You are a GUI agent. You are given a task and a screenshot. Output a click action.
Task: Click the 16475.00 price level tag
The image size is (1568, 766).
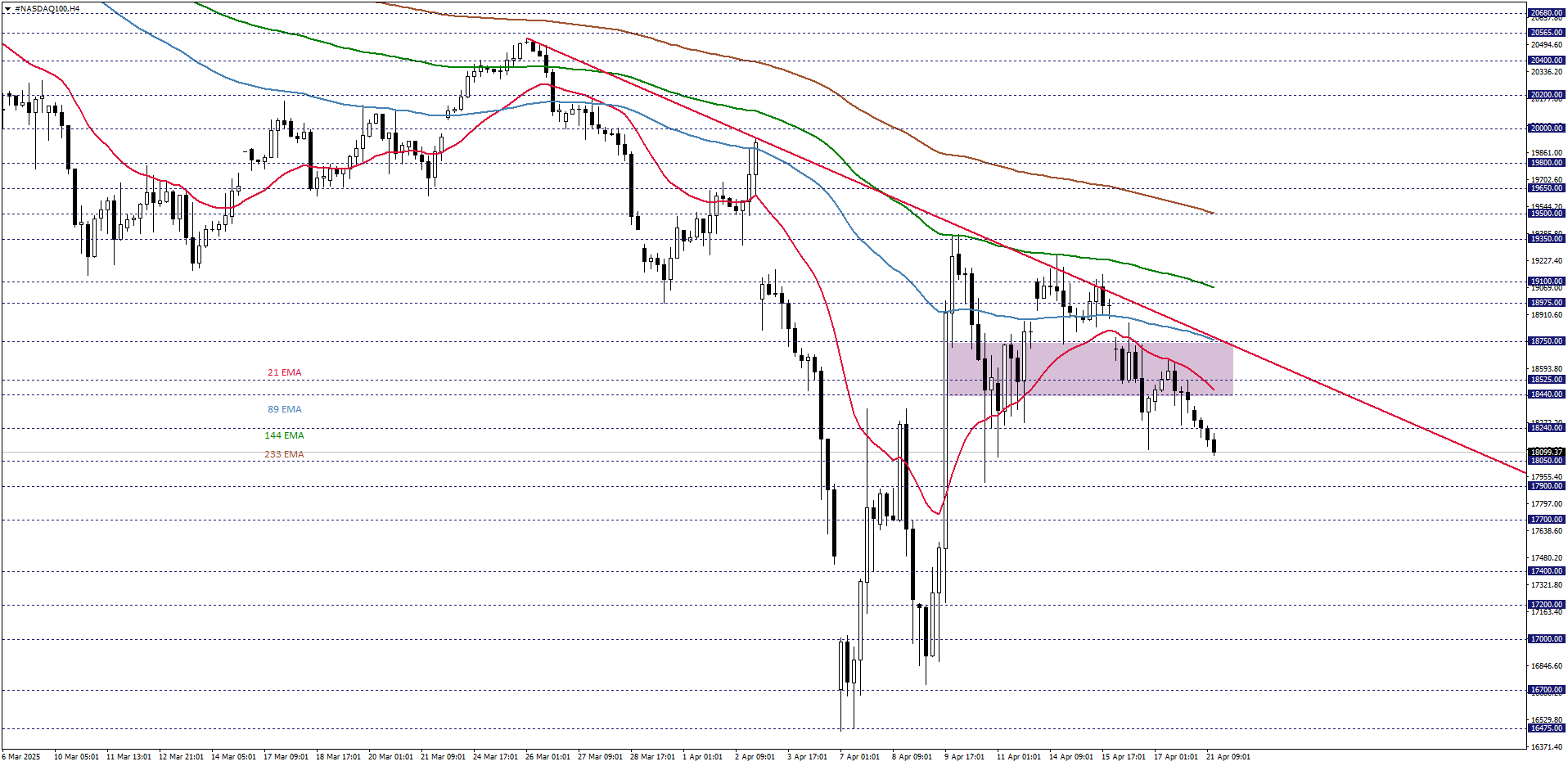click(1546, 728)
